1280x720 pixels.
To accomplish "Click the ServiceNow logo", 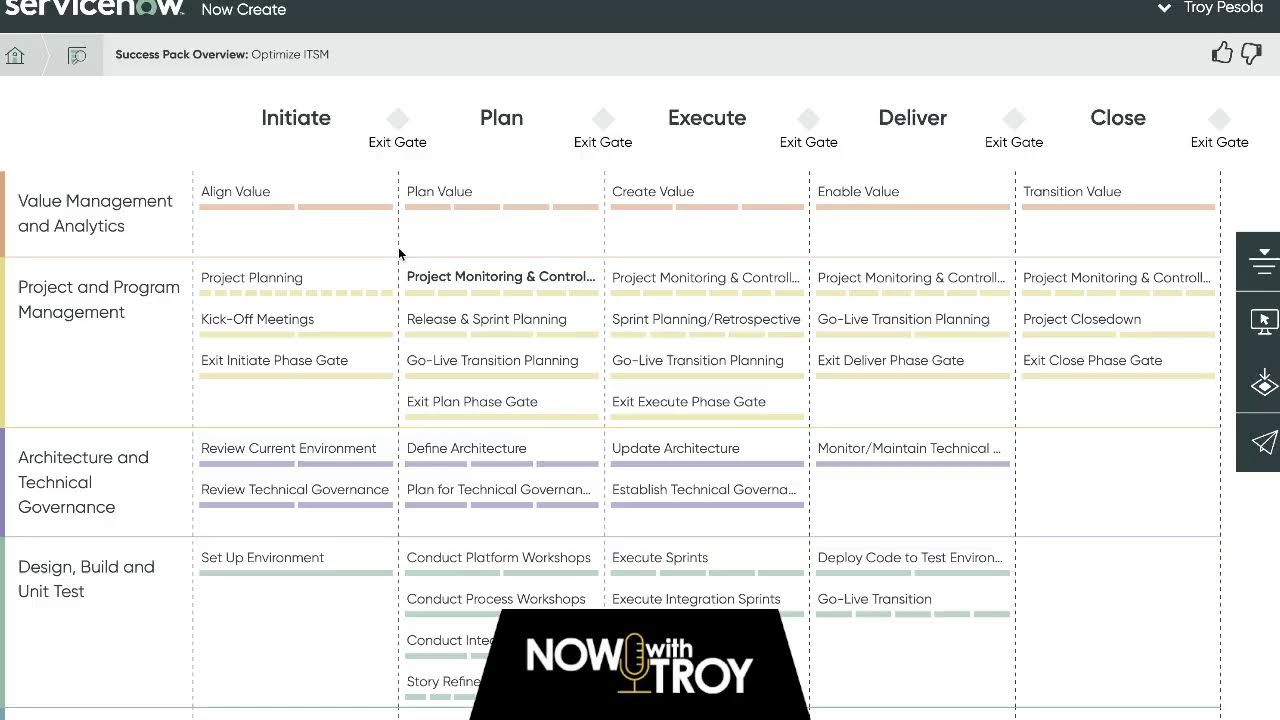I will click(x=88, y=8).
